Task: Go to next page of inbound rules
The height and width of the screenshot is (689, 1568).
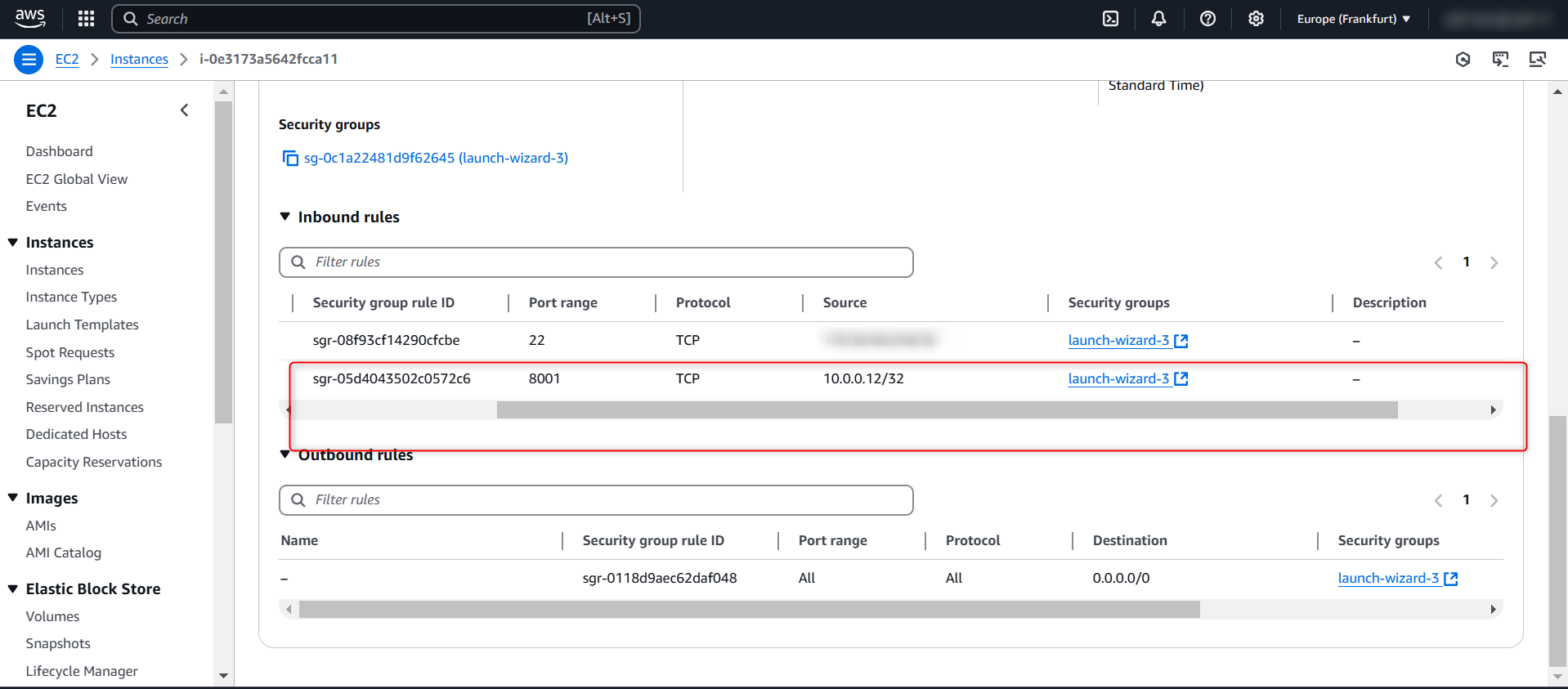Action: [1494, 262]
